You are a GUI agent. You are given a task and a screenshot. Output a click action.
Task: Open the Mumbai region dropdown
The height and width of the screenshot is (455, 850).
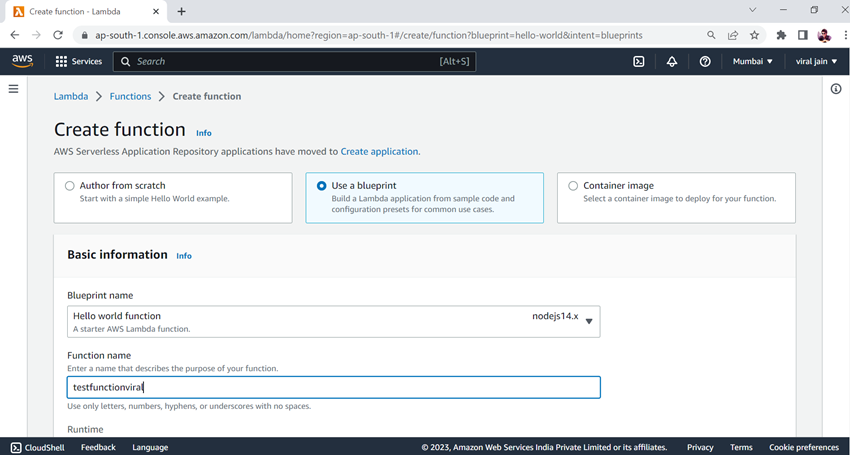752,61
